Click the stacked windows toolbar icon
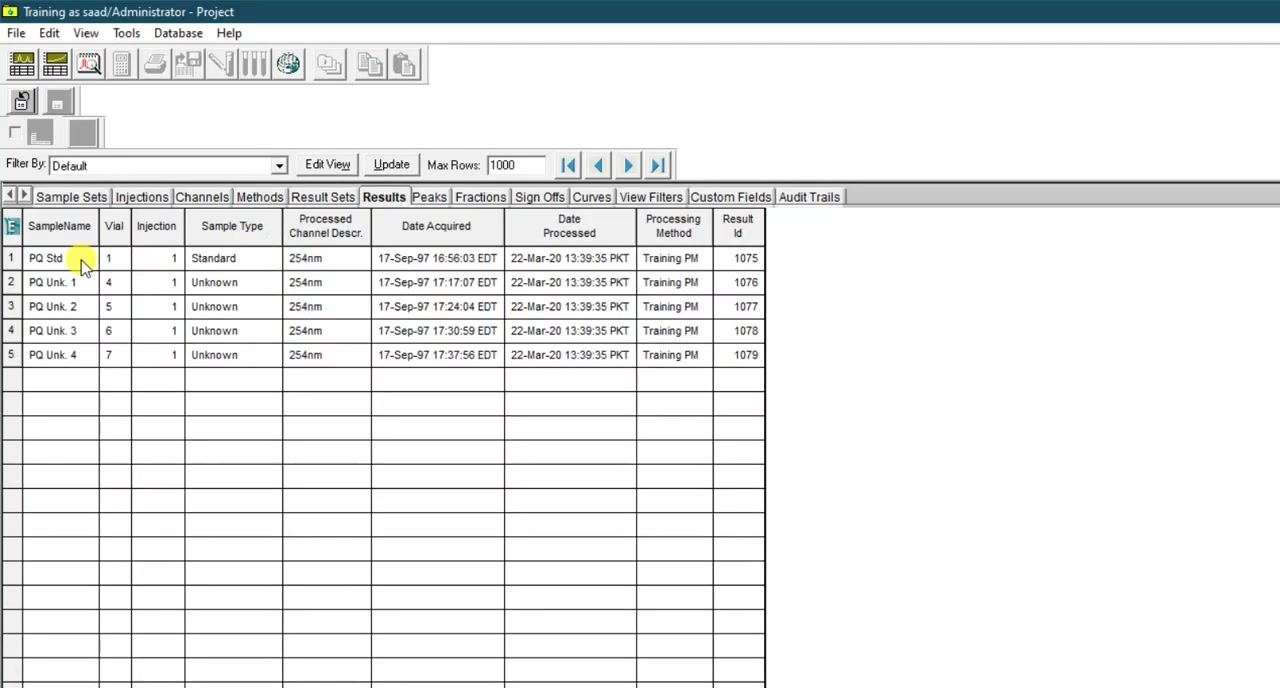The width and height of the screenshot is (1280, 688). [x=329, y=65]
